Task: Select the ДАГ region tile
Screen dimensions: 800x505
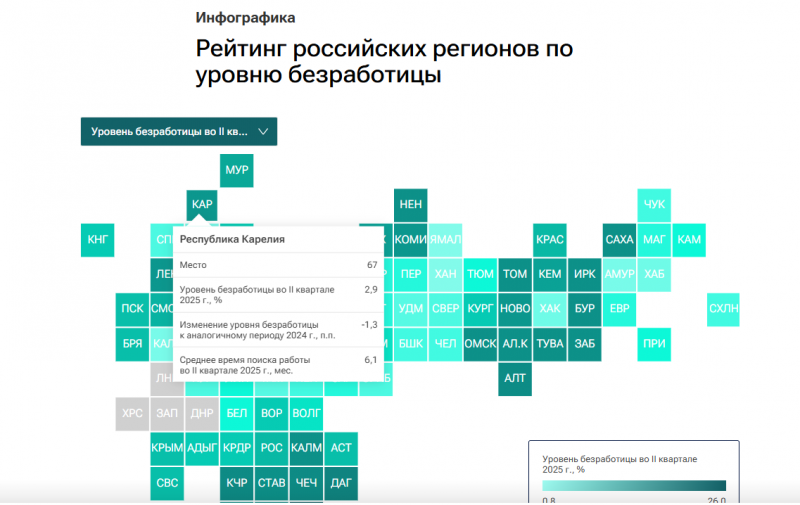Action: click(341, 483)
